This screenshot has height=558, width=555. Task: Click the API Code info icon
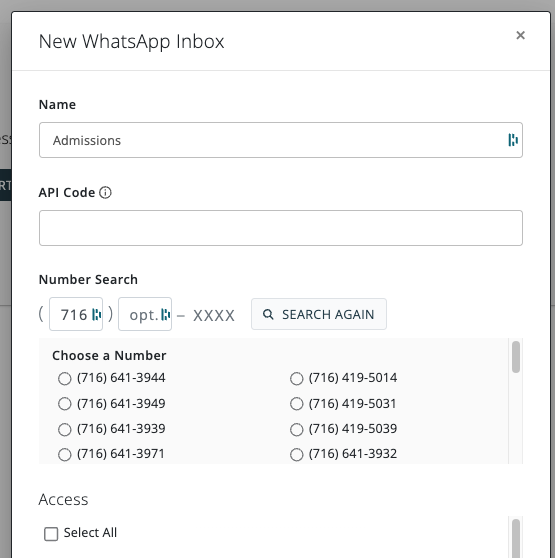[105, 193]
